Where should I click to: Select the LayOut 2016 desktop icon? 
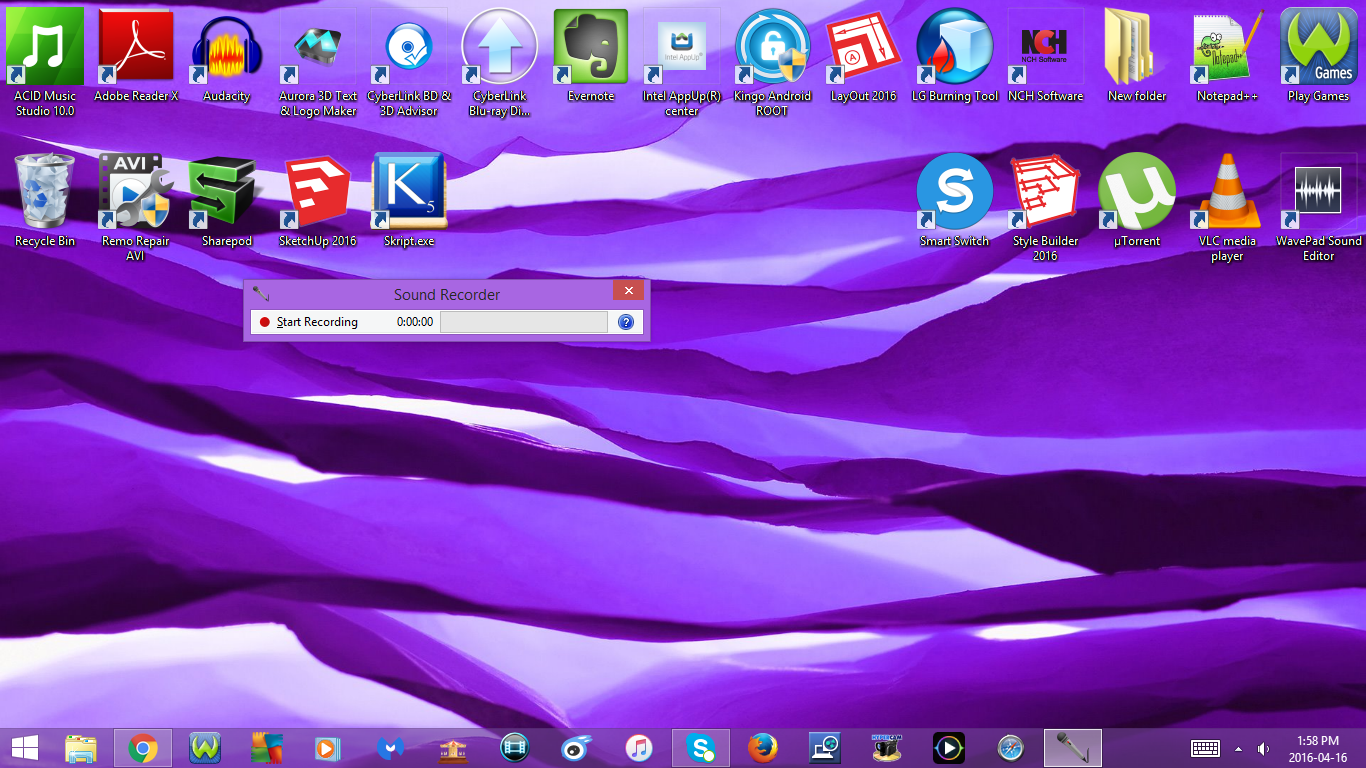pos(864,56)
